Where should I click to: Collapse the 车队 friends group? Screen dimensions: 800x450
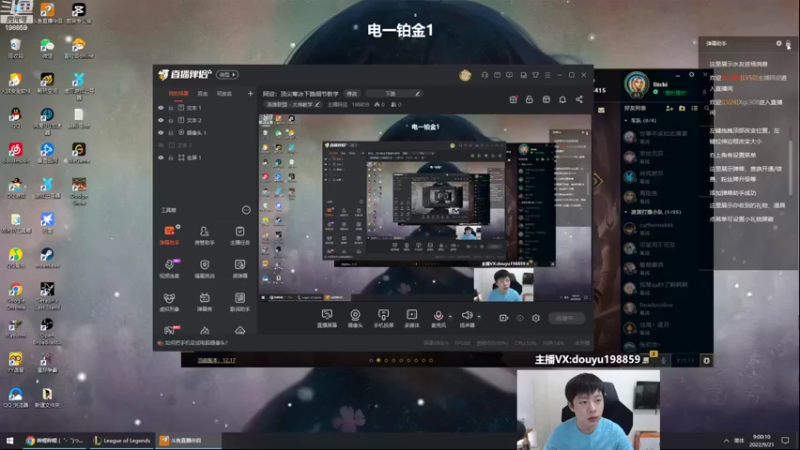point(626,120)
